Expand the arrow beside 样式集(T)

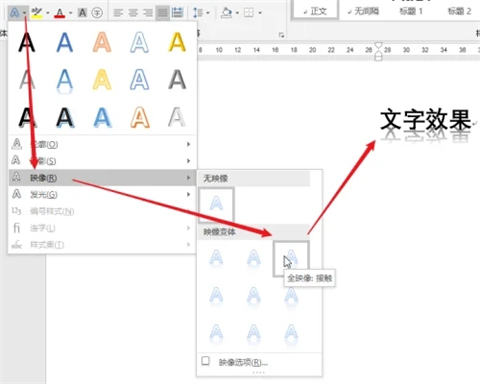point(188,245)
